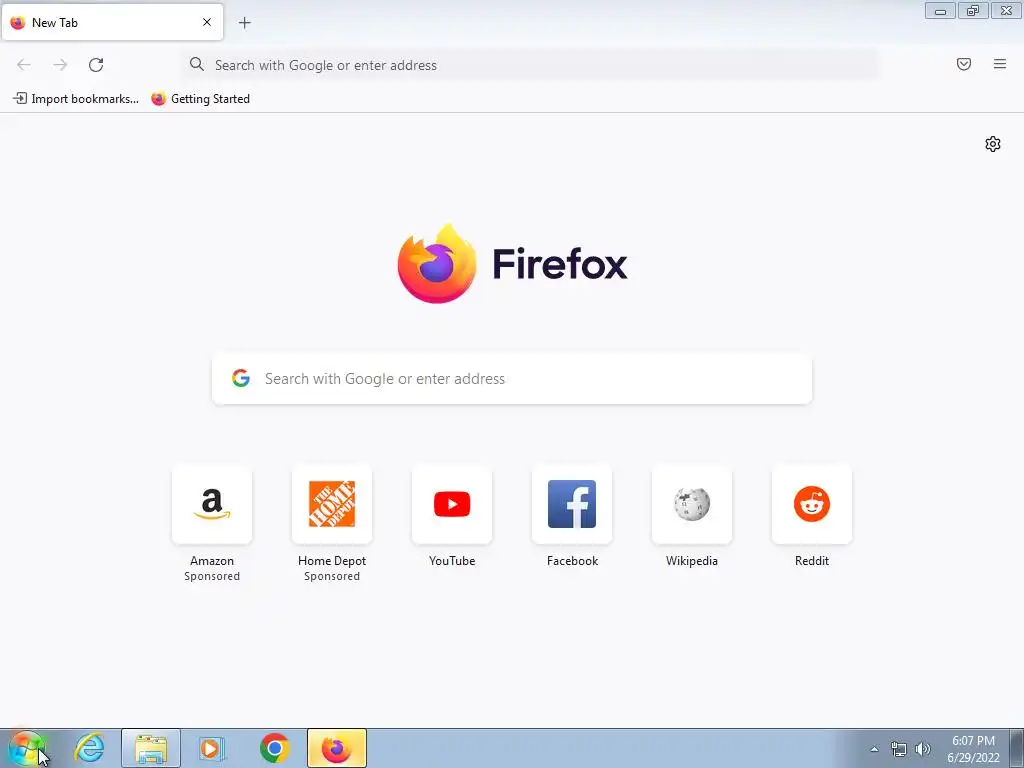Click the network tray icon
The width and height of the screenshot is (1024, 768).
899,749
